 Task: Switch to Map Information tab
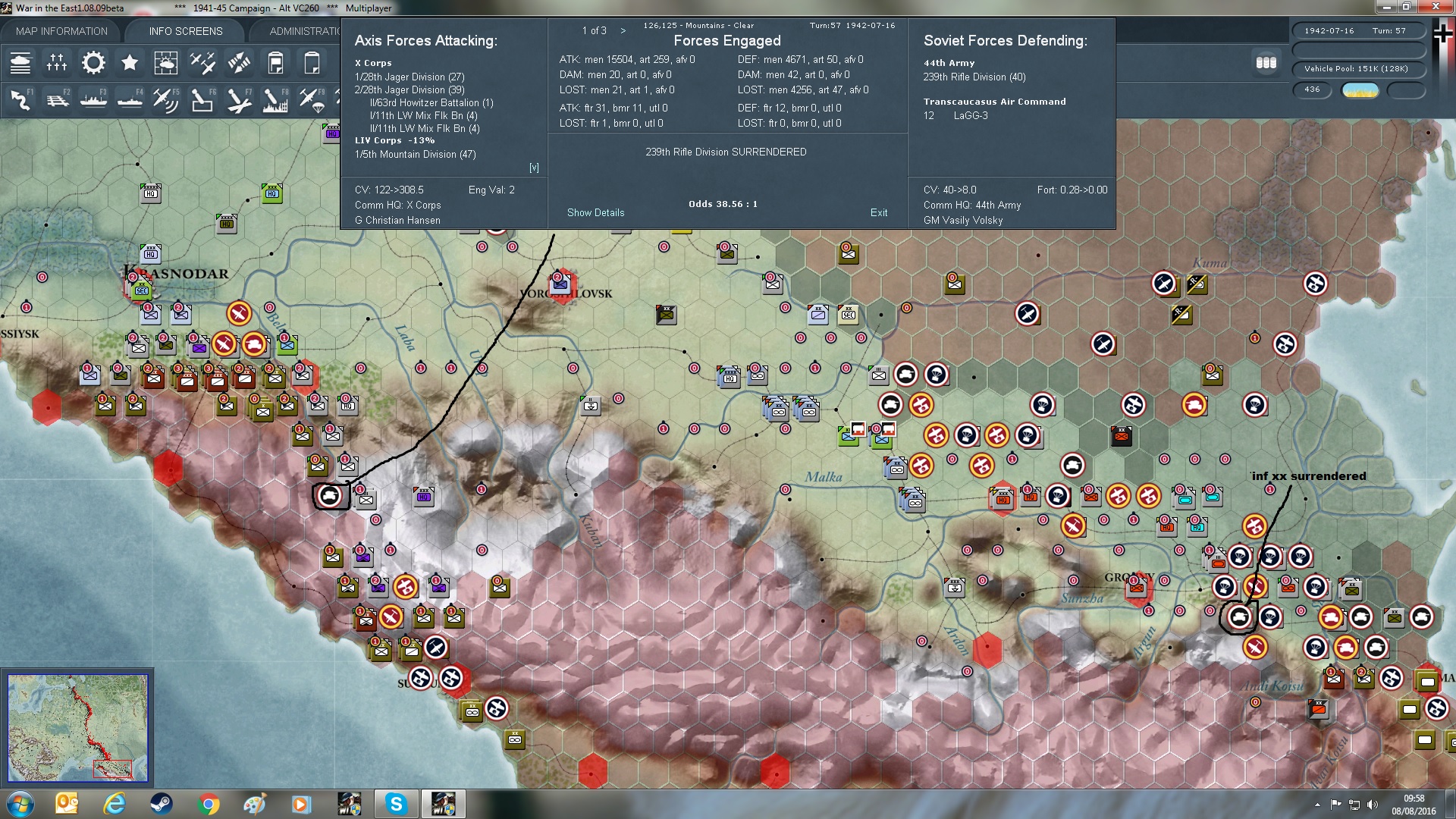[x=61, y=31]
